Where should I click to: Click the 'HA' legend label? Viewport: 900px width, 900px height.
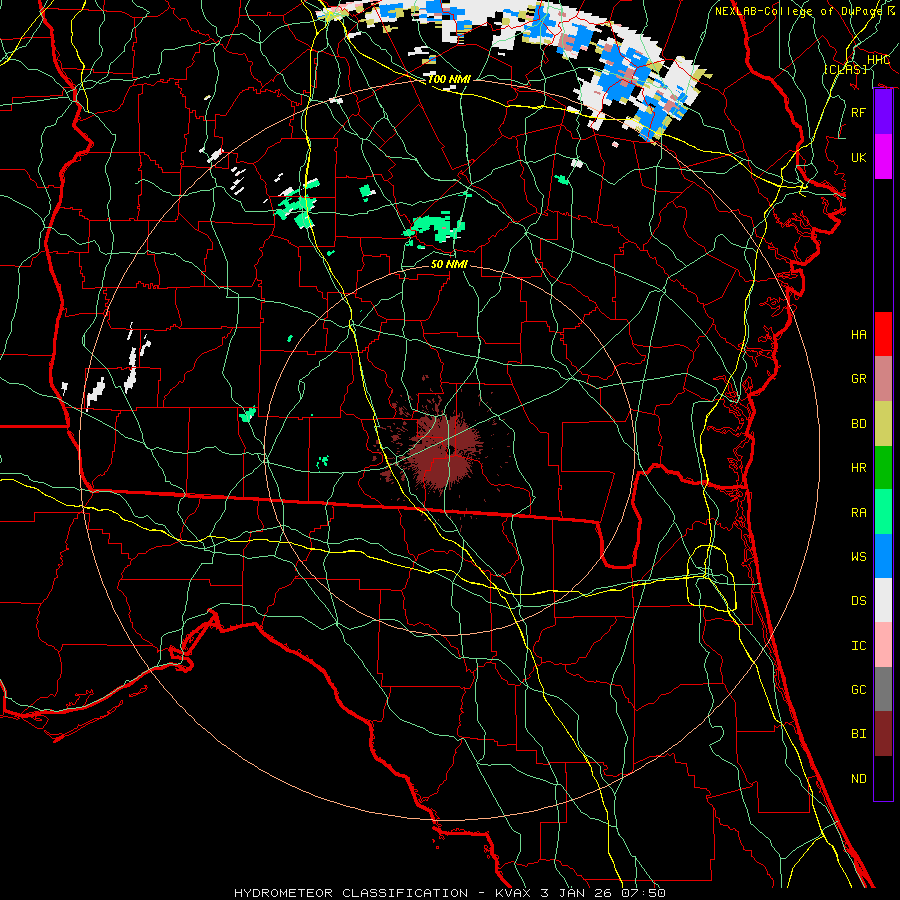858,335
